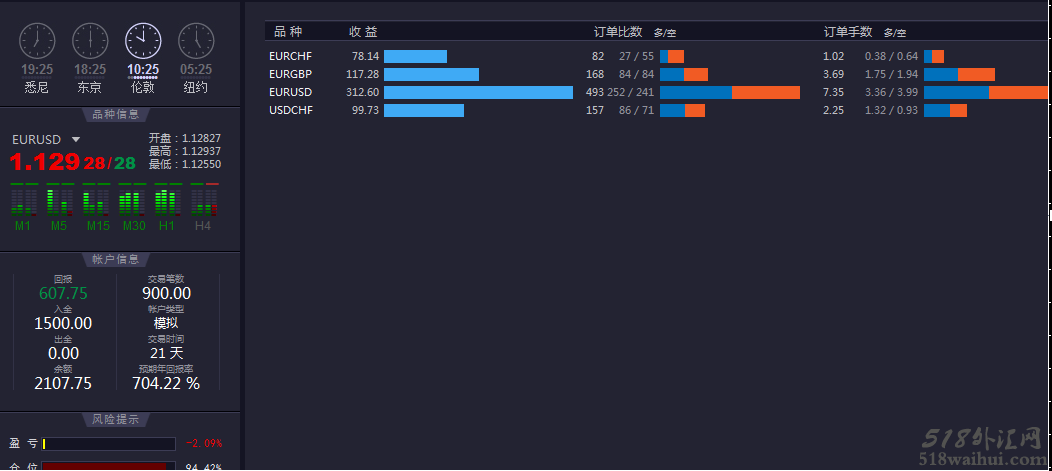Click the Tokyo clock icon
Screen dimensions: 1052x471
(90, 40)
